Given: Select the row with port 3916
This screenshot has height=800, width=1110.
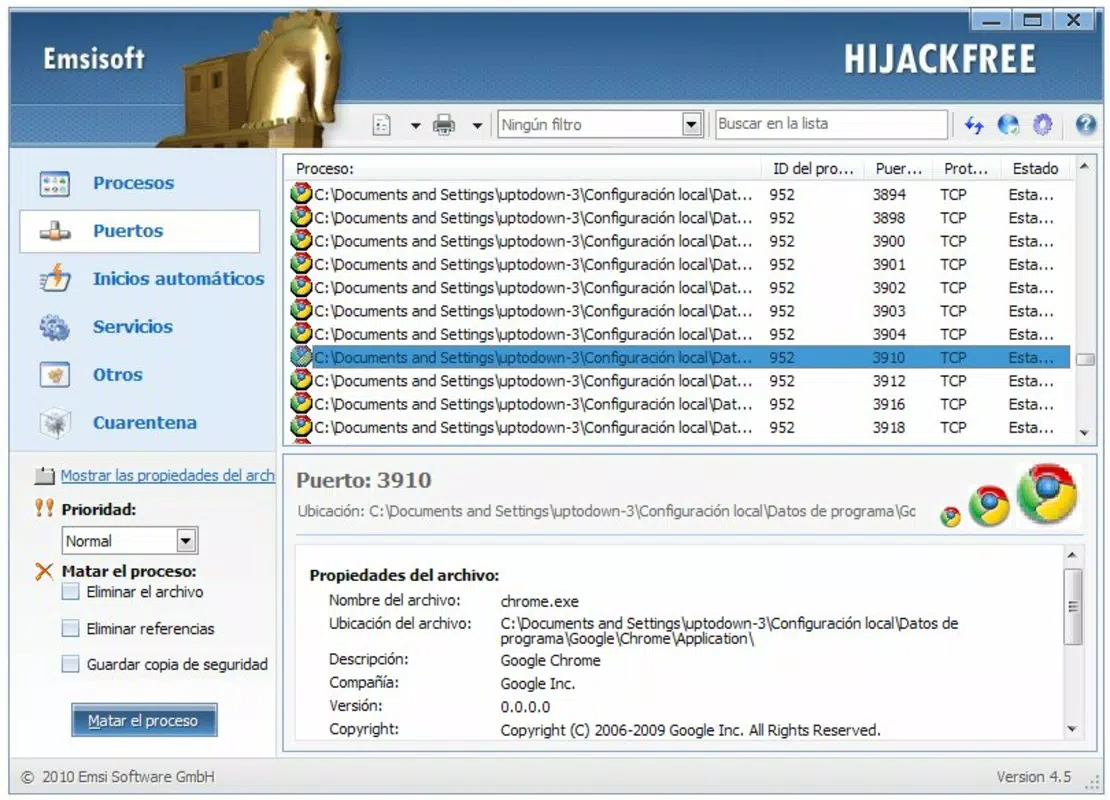Looking at the screenshot, I should [x=680, y=404].
